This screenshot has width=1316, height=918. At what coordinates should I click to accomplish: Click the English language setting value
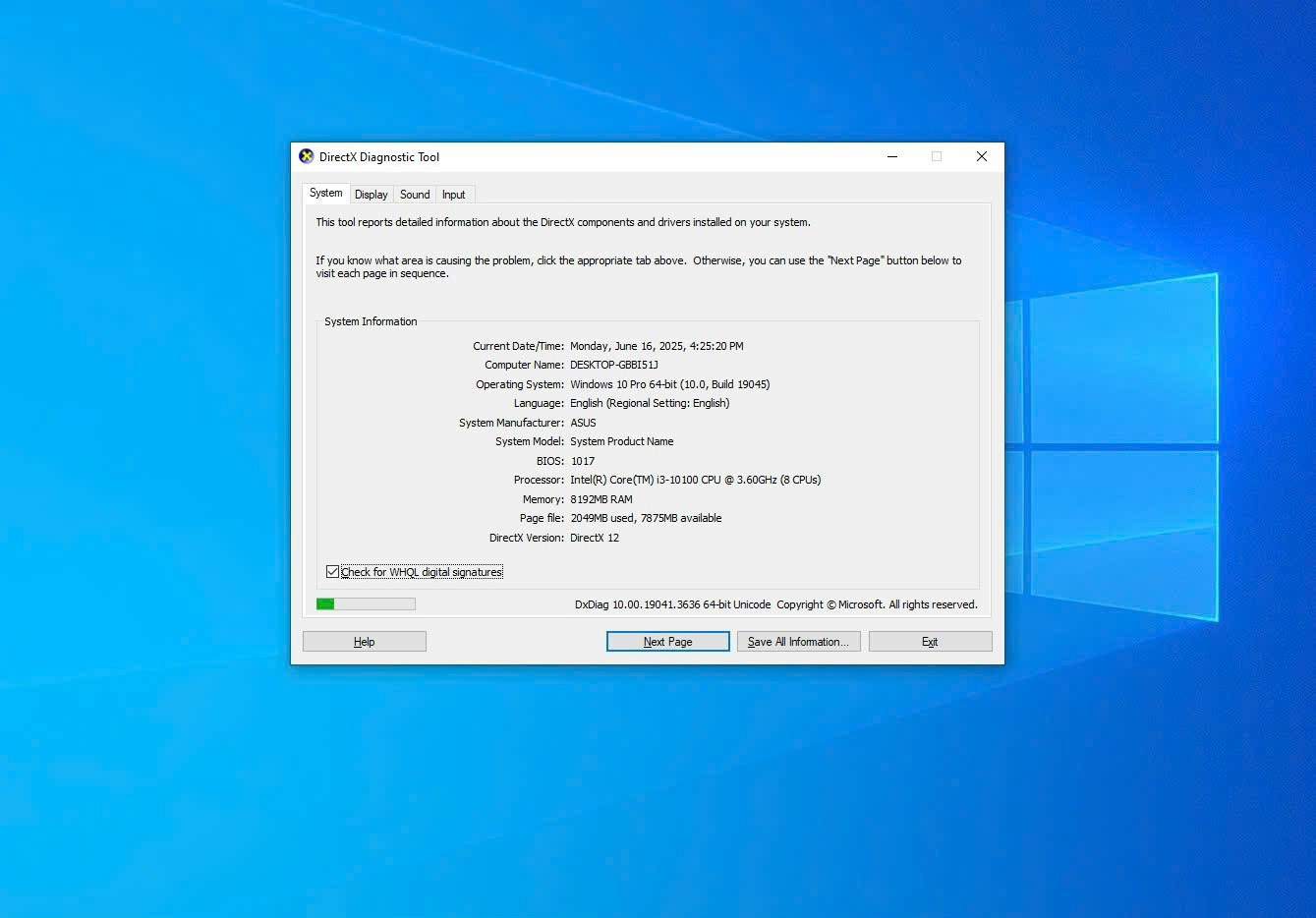(x=650, y=403)
